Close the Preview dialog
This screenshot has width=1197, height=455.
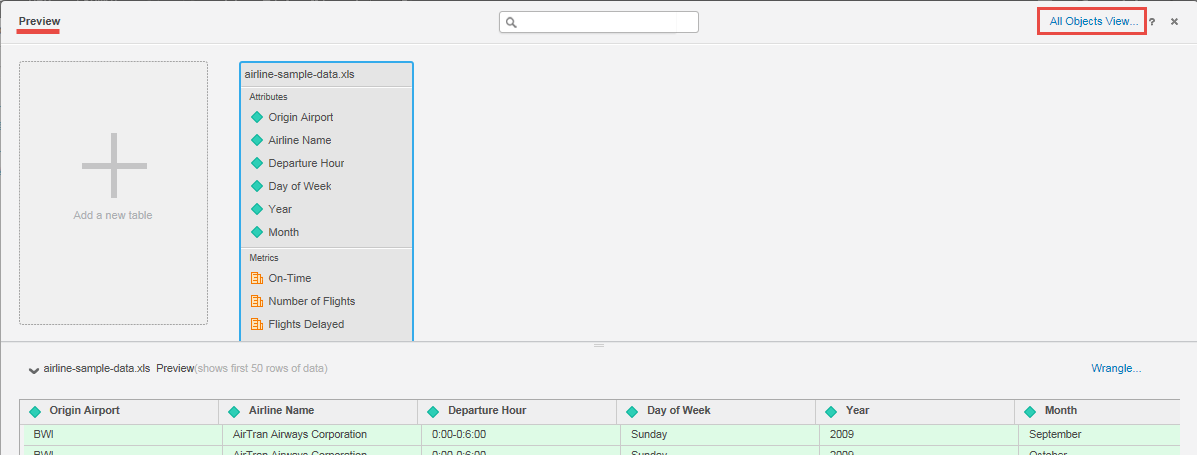pyautogui.click(x=1174, y=22)
